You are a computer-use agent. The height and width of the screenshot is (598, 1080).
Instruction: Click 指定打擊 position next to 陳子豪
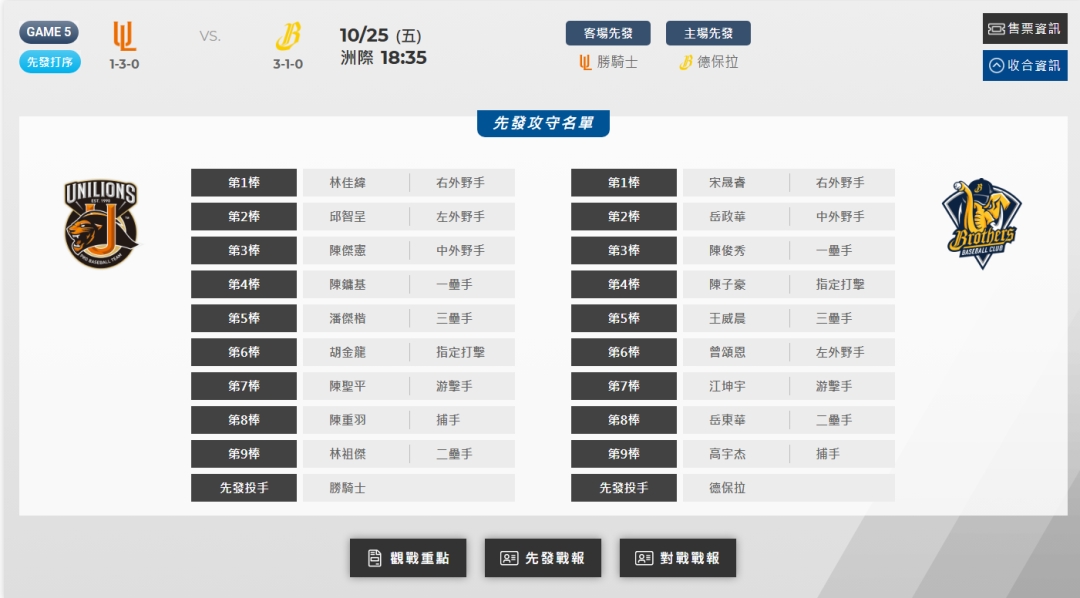(840, 285)
